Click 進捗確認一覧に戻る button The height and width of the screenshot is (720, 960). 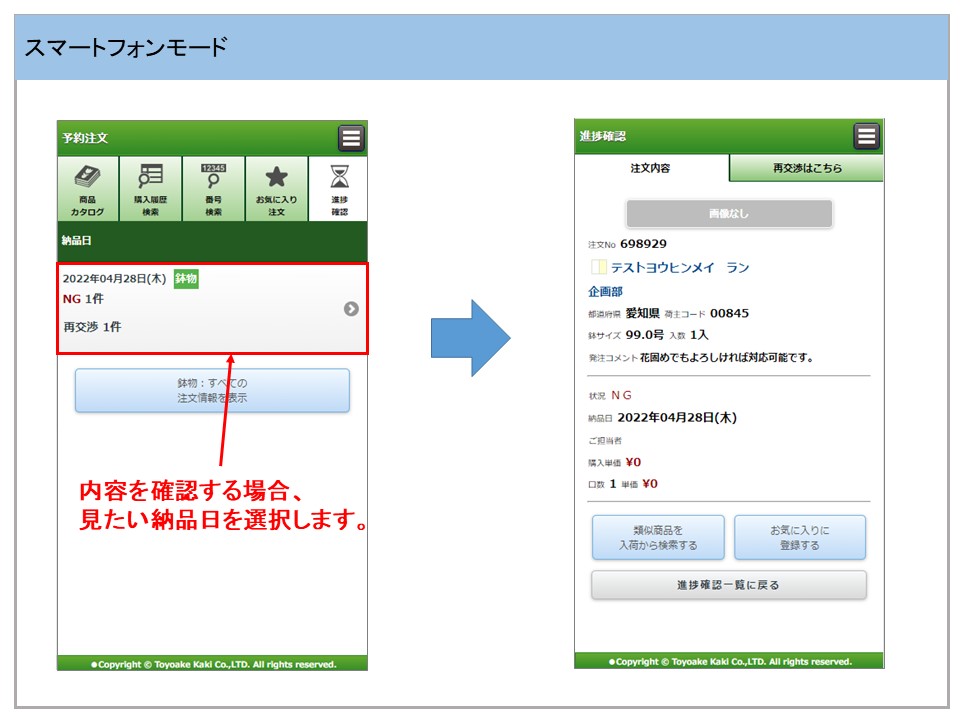click(728, 585)
